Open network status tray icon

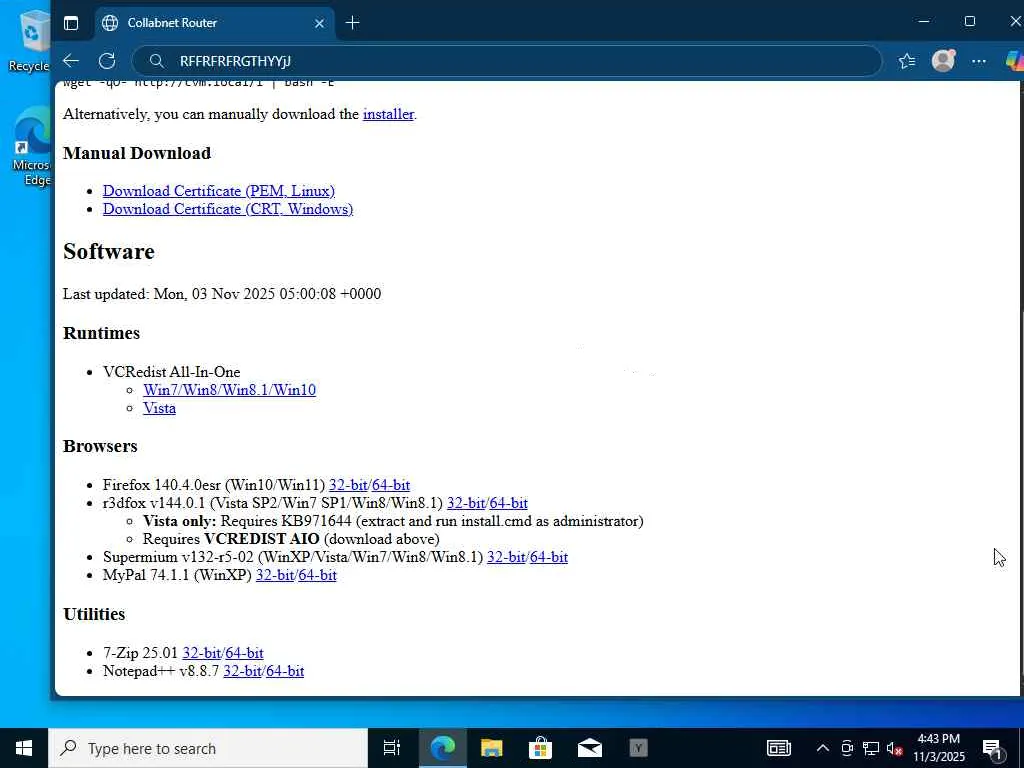tap(871, 748)
